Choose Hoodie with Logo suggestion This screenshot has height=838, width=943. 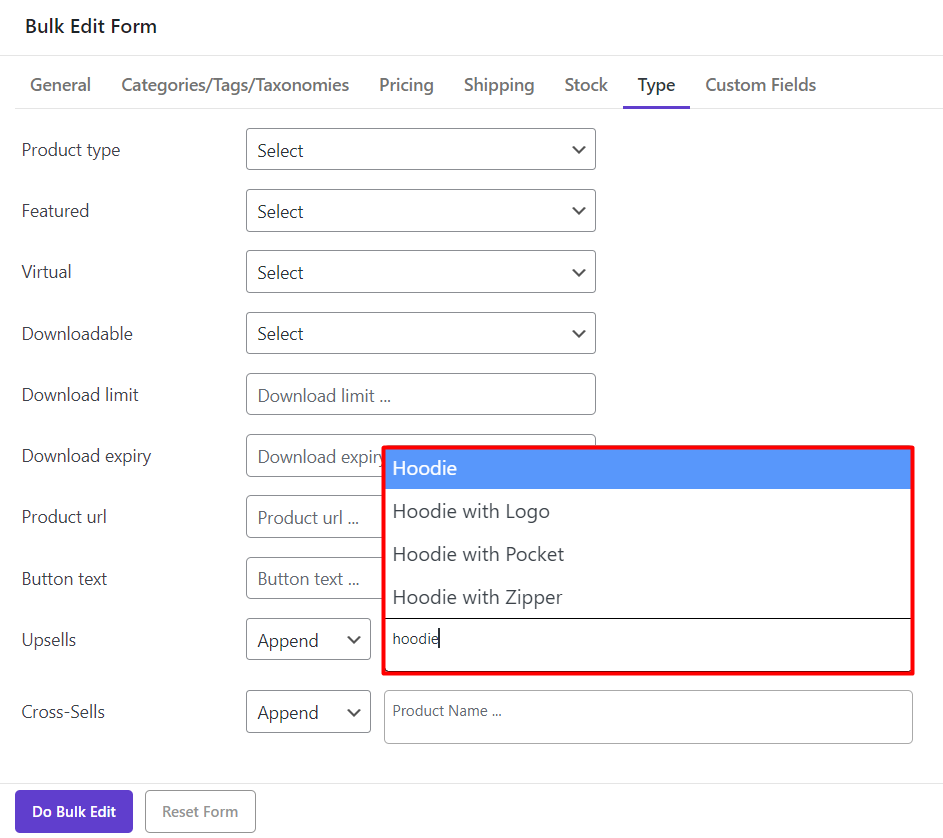point(647,511)
